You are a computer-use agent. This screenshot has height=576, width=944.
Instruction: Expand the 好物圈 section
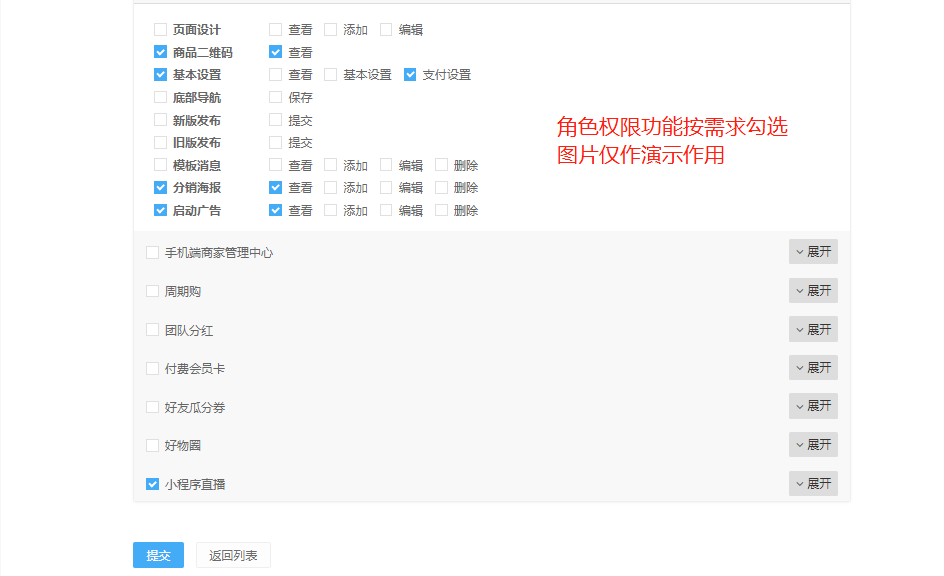(x=813, y=445)
